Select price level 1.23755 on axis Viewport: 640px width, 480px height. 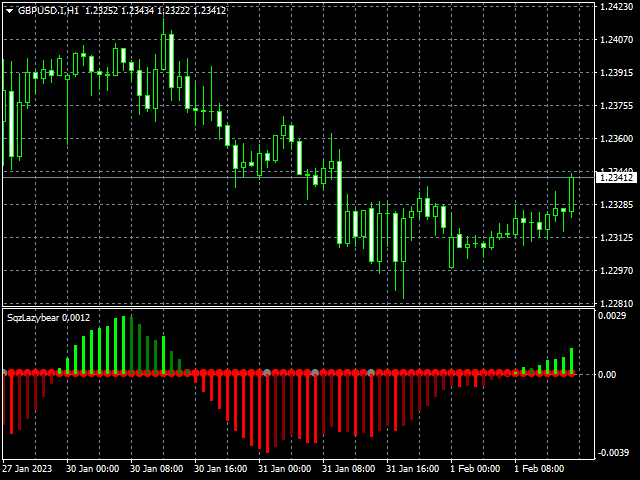[x=616, y=106]
